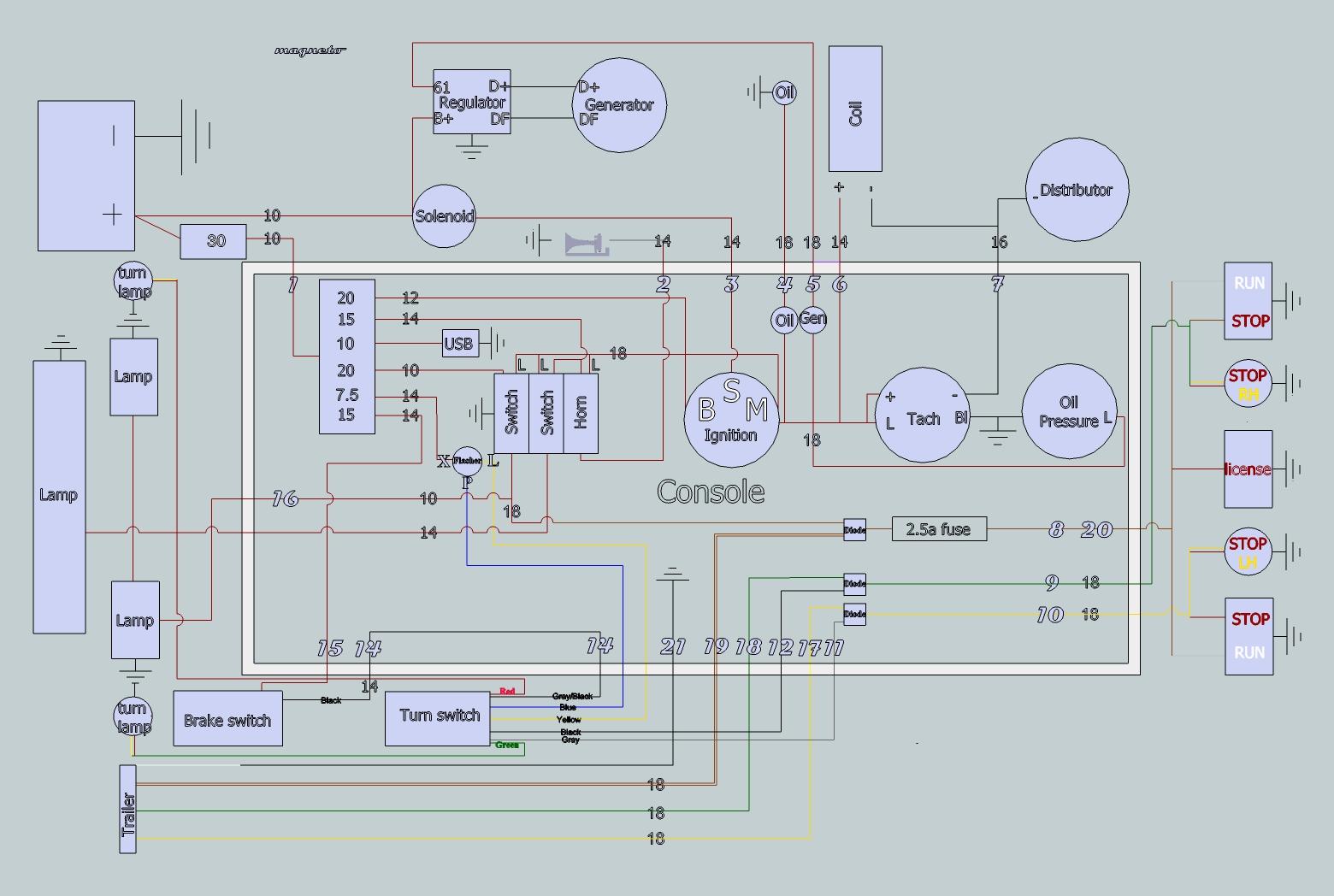Click the 16 wire label near Distributor
This screenshot has width=1334, height=896.
999,243
